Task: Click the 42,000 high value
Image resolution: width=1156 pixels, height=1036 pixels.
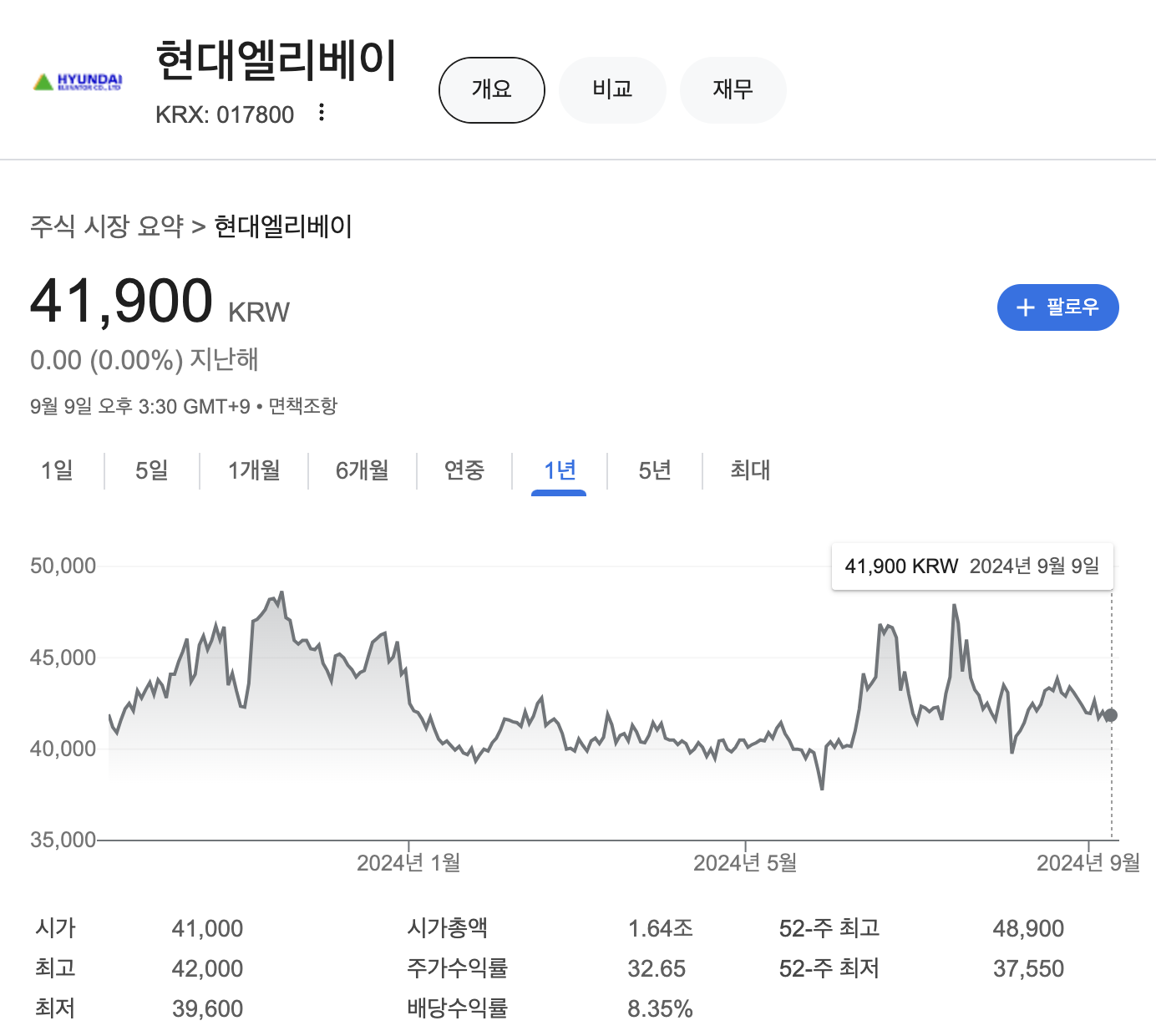Action: pyautogui.click(x=207, y=969)
